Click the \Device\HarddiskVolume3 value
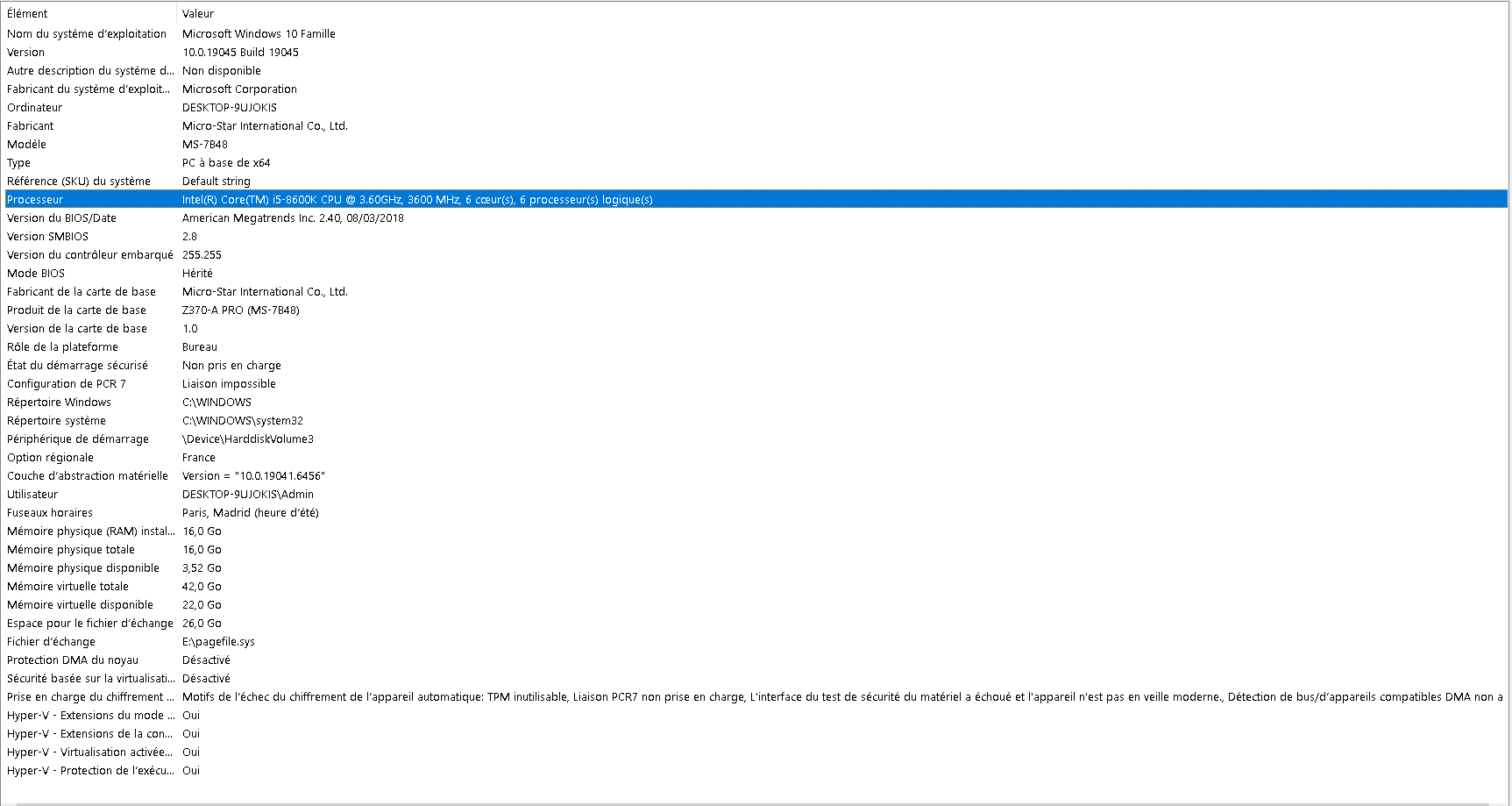This screenshot has height=806, width=1512. [248, 439]
